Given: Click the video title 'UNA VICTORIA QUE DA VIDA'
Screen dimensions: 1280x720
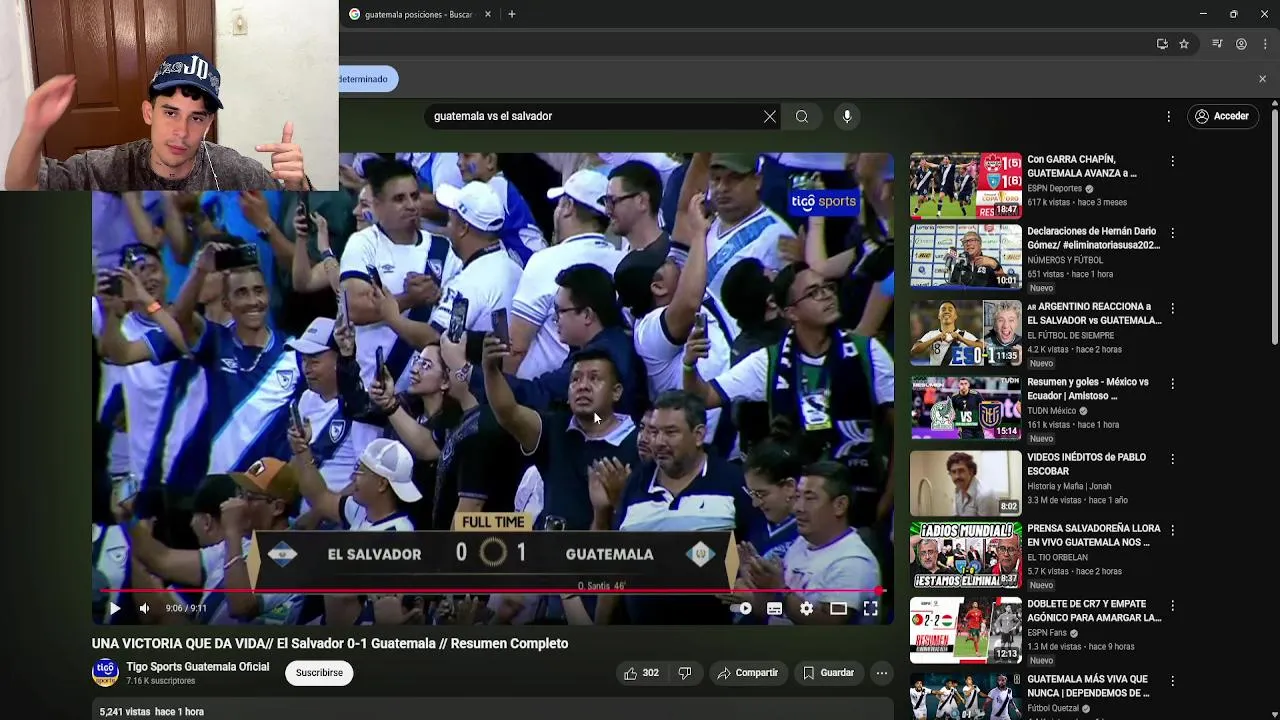Looking at the screenshot, I should click(330, 643).
